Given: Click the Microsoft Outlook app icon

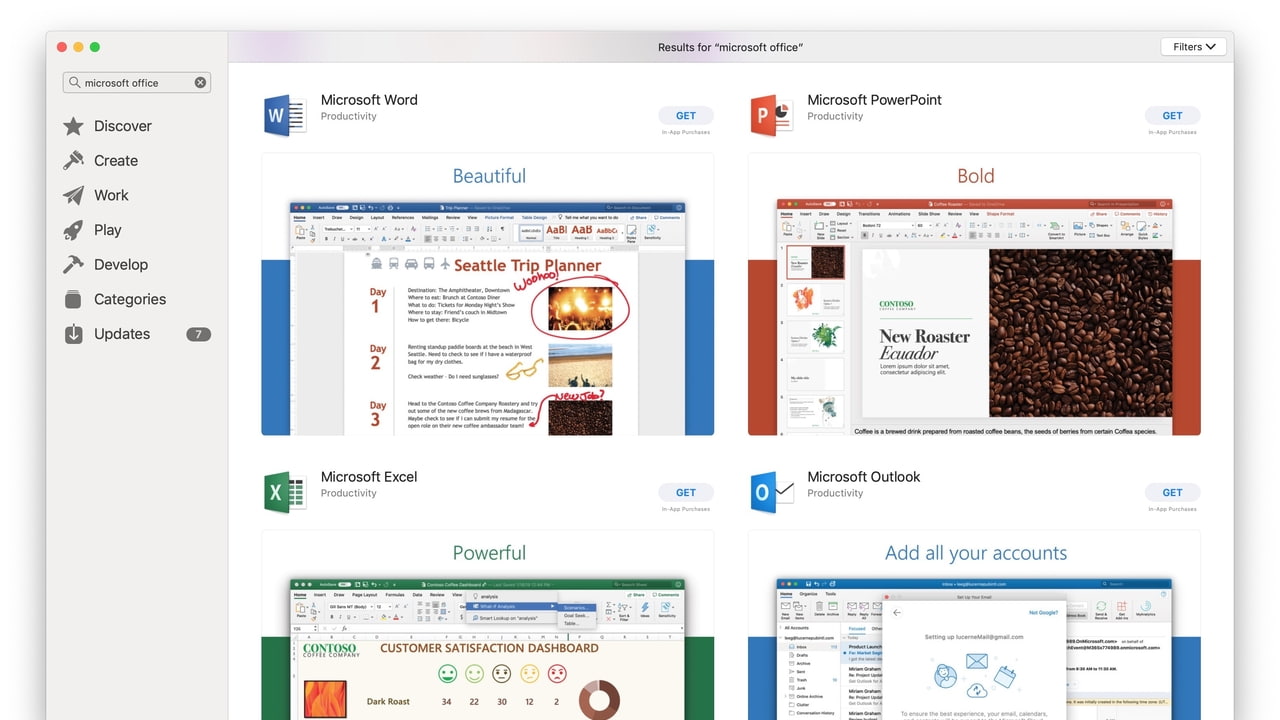Looking at the screenshot, I should (x=771, y=492).
